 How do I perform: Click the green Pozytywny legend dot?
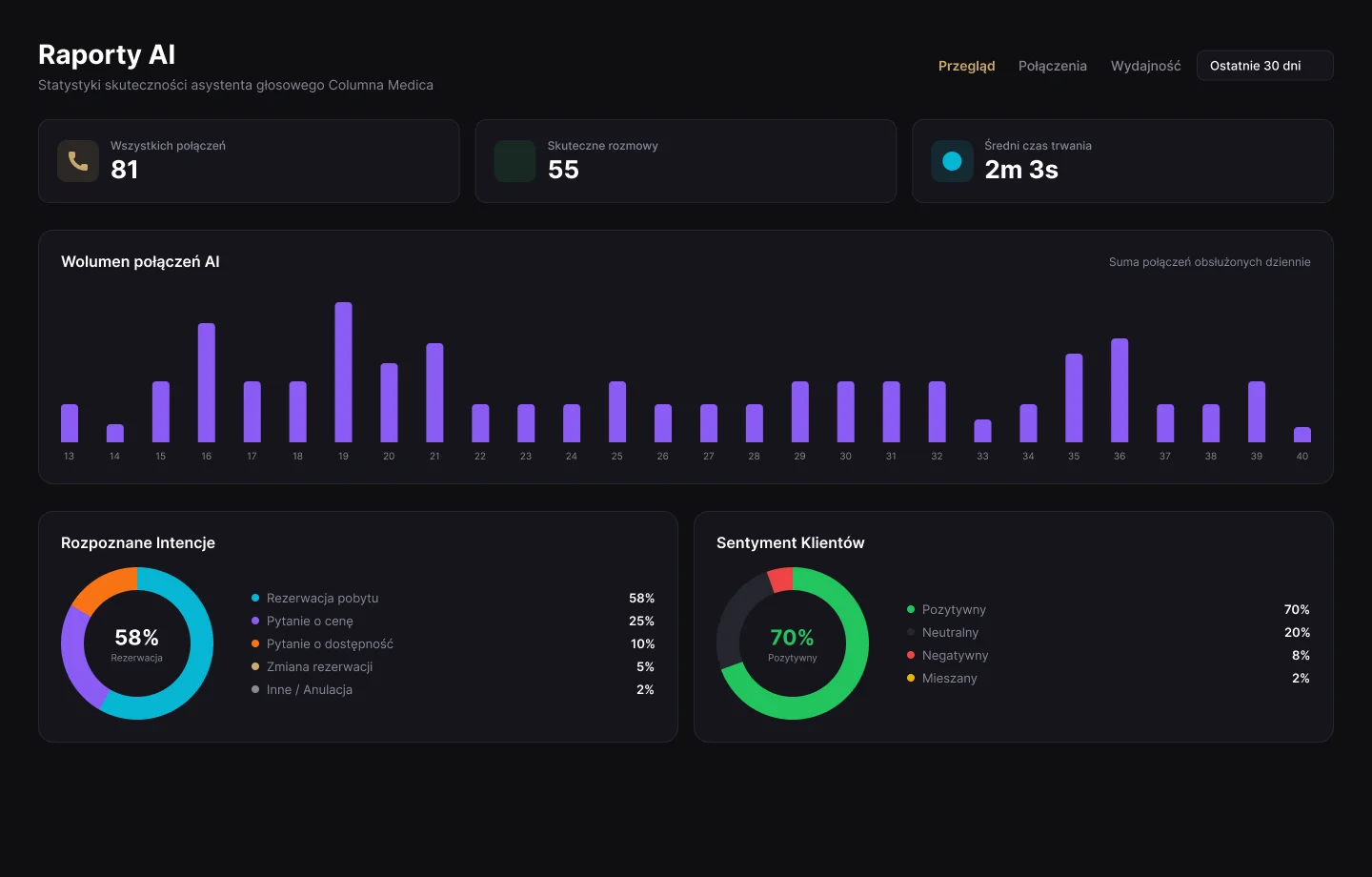(x=911, y=609)
